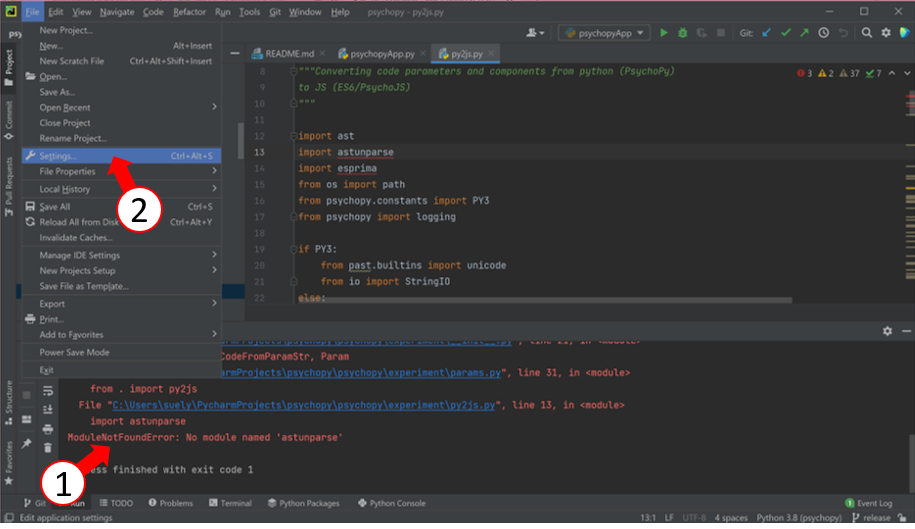Stop process square icon in Run panel
This screenshot has height=529, width=915.
(x=26, y=395)
